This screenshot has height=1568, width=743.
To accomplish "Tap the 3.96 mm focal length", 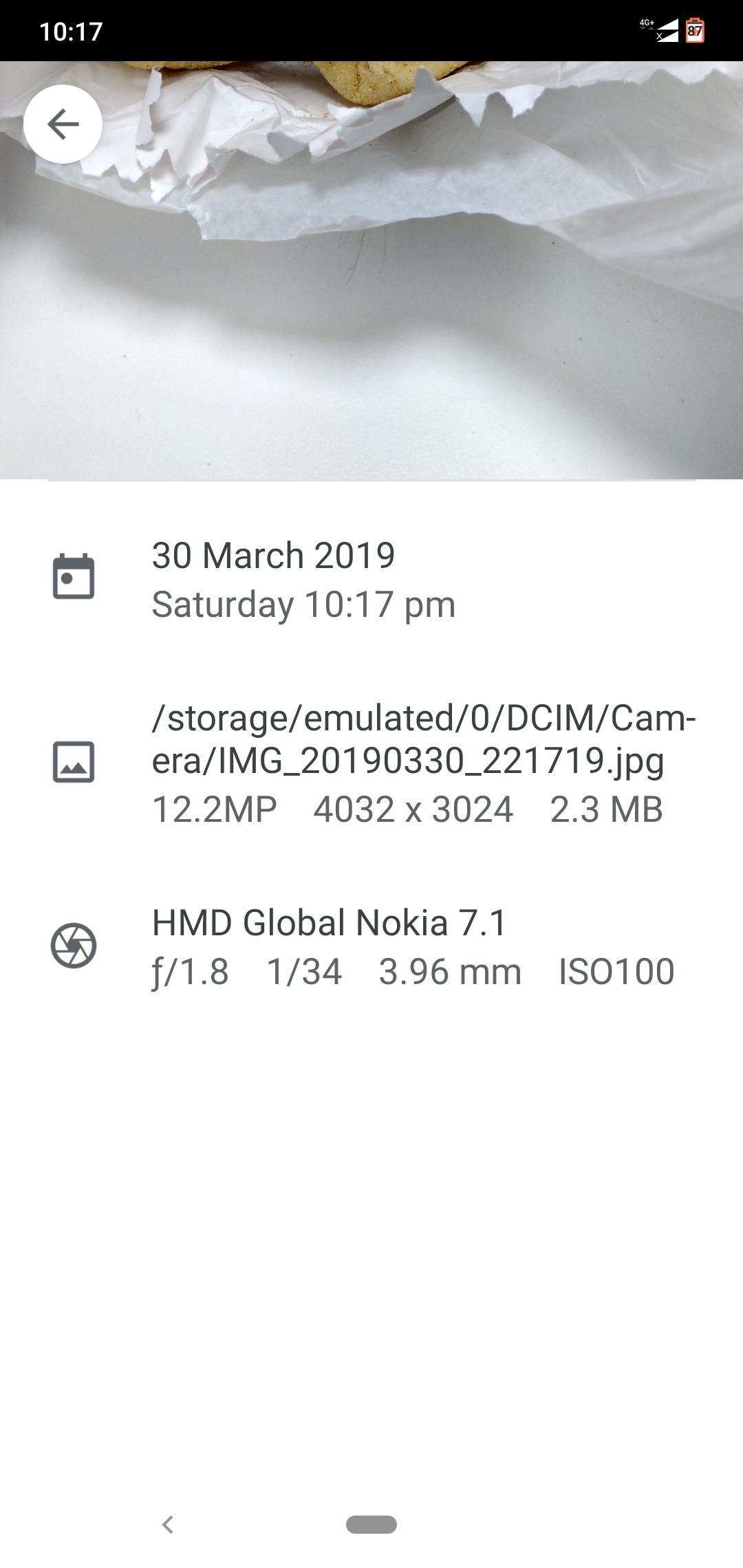I will (450, 972).
